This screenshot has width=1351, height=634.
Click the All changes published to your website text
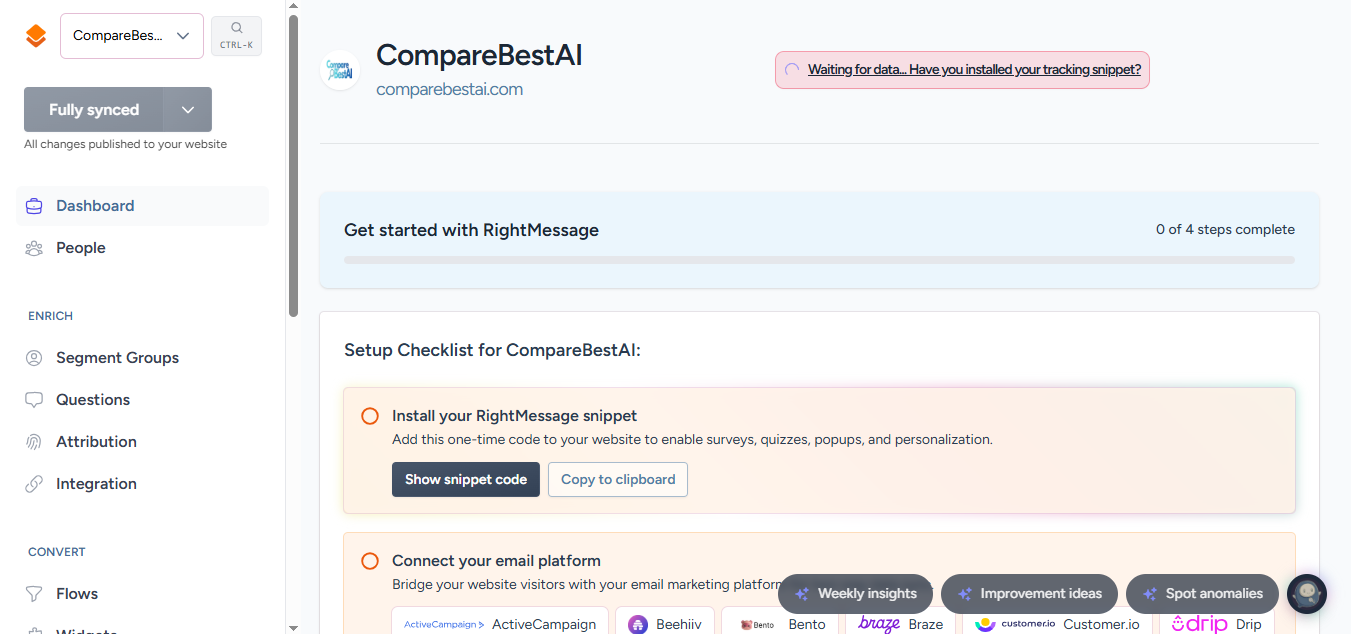tap(125, 144)
